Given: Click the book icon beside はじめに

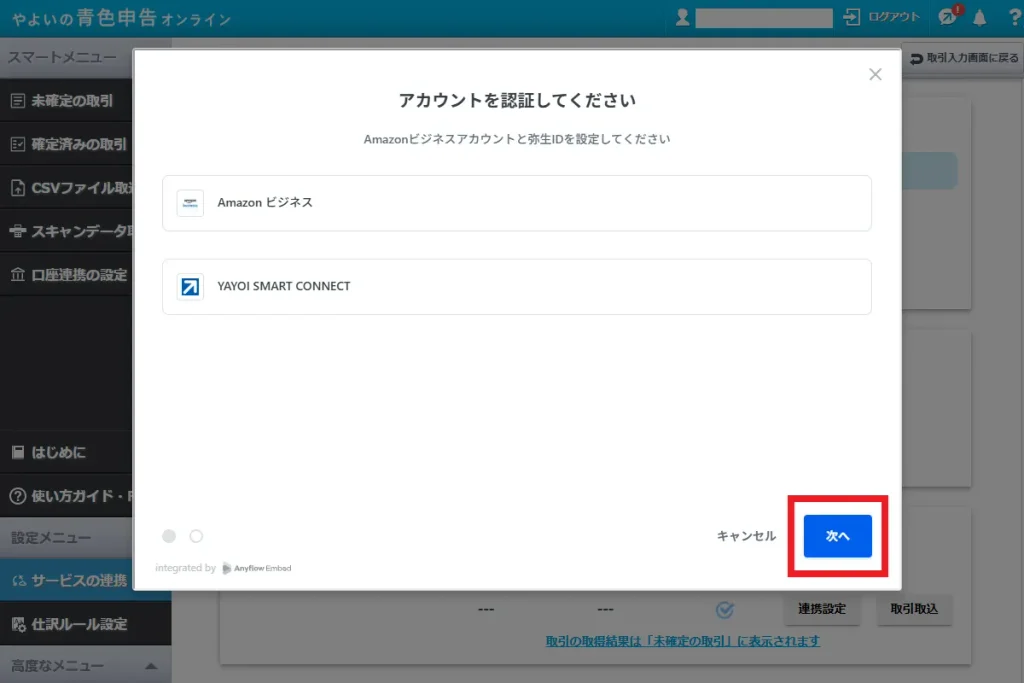Looking at the screenshot, I should coord(18,452).
